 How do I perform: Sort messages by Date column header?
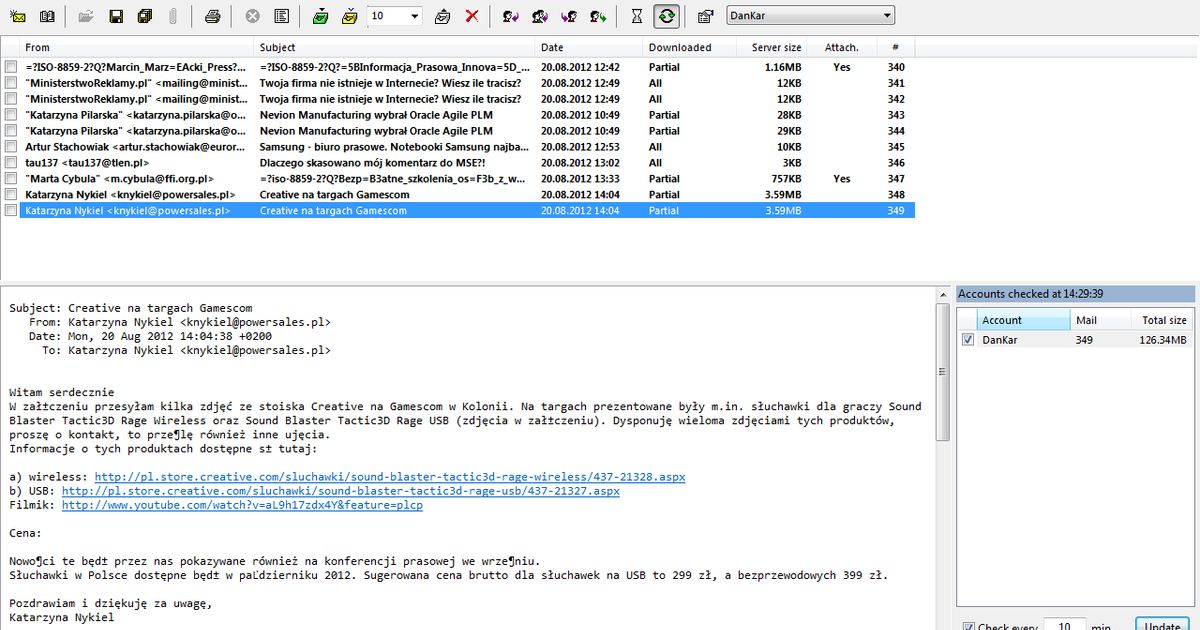pos(590,47)
